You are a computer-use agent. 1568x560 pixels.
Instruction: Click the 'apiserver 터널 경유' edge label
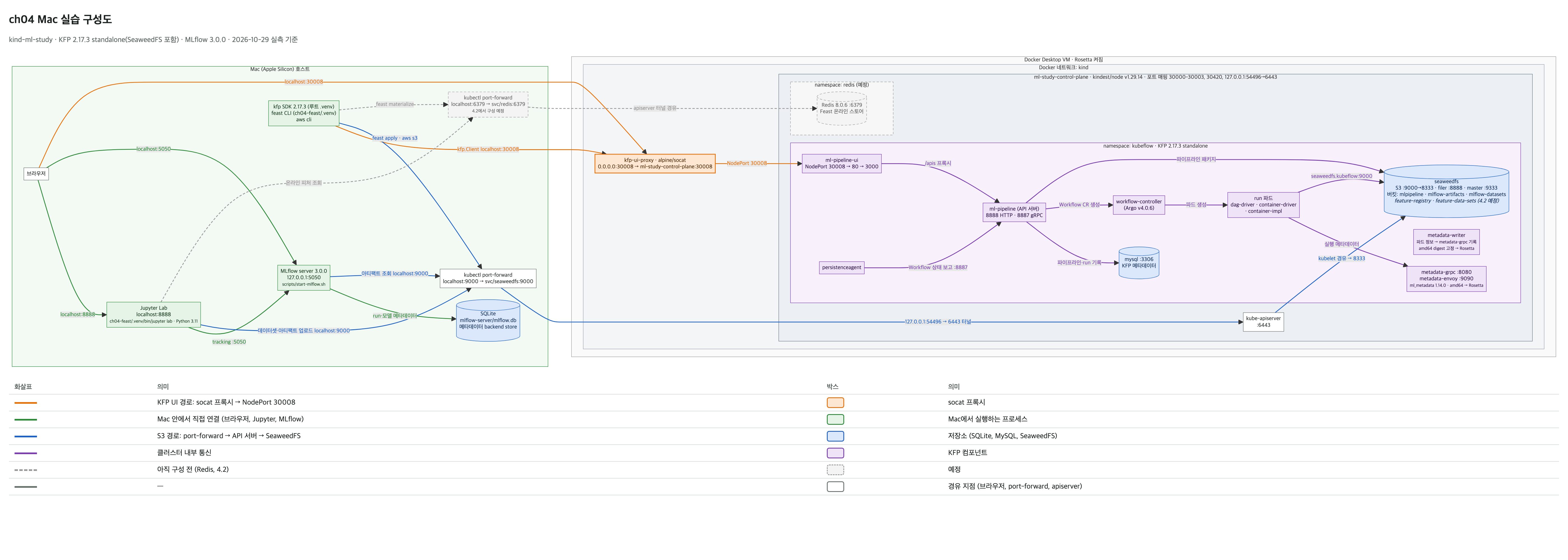[655, 108]
